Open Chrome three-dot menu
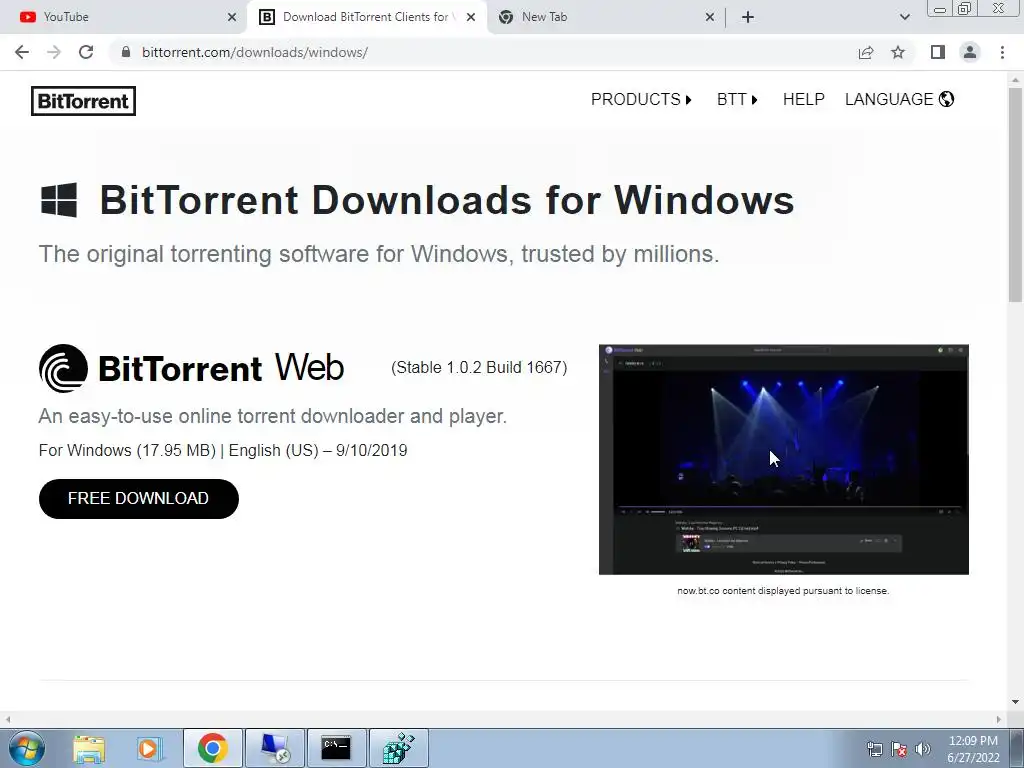The height and width of the screenshot is (768, 1024). click(1002, 52)
